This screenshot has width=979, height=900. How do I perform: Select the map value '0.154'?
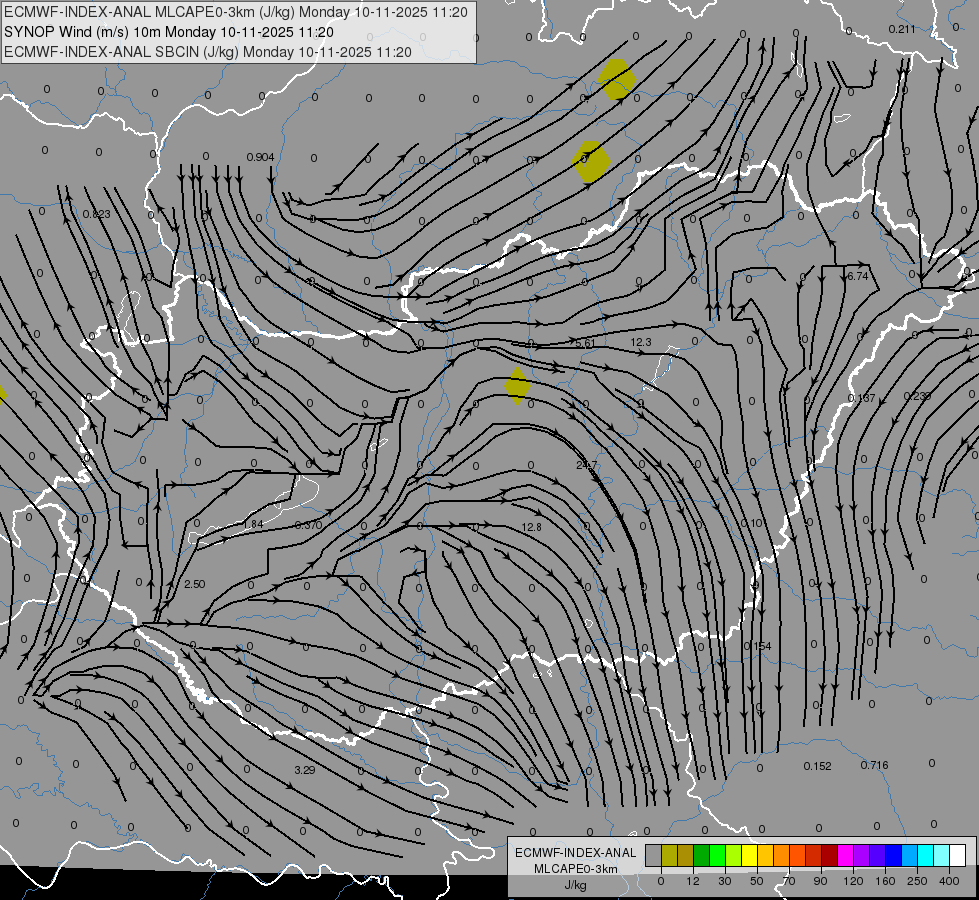tap(758, 646)
